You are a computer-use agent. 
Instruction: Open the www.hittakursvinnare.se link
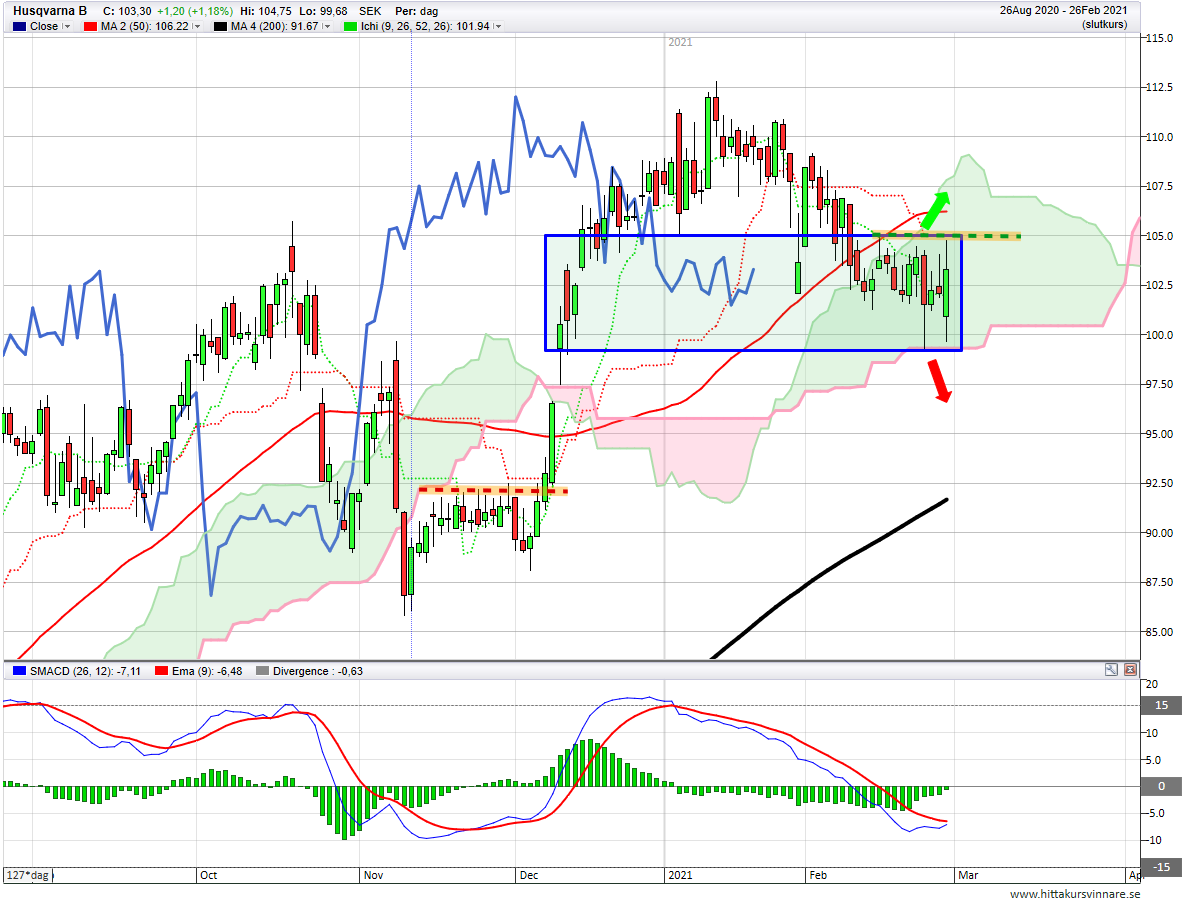click(1075, 893)
